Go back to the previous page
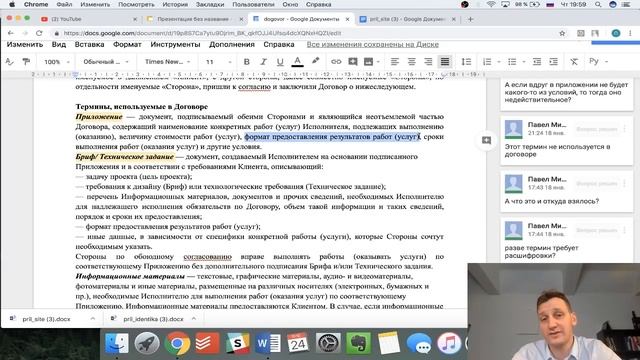640x360 pixels. [11, 33]
